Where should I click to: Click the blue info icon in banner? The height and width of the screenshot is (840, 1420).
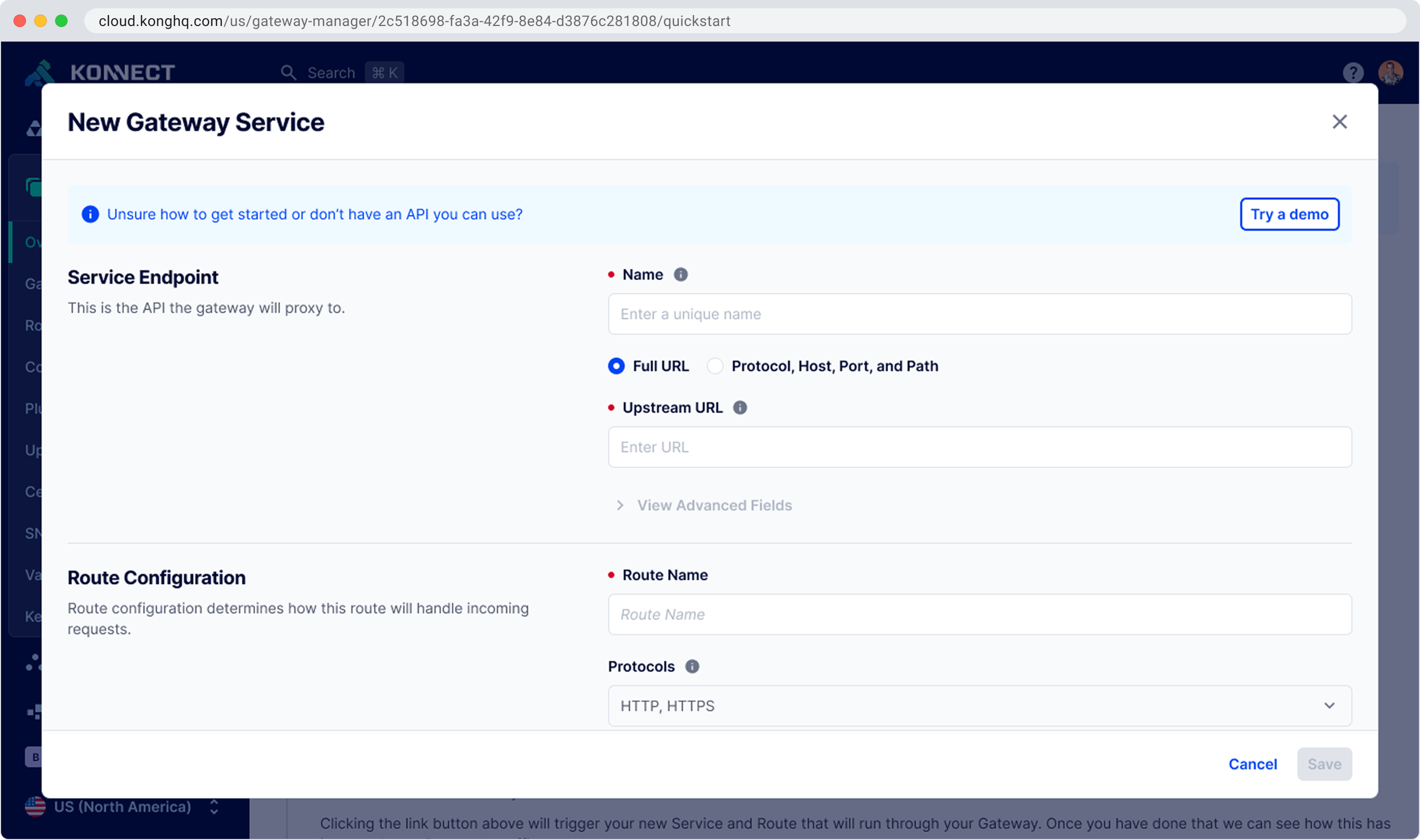(90, 214)
